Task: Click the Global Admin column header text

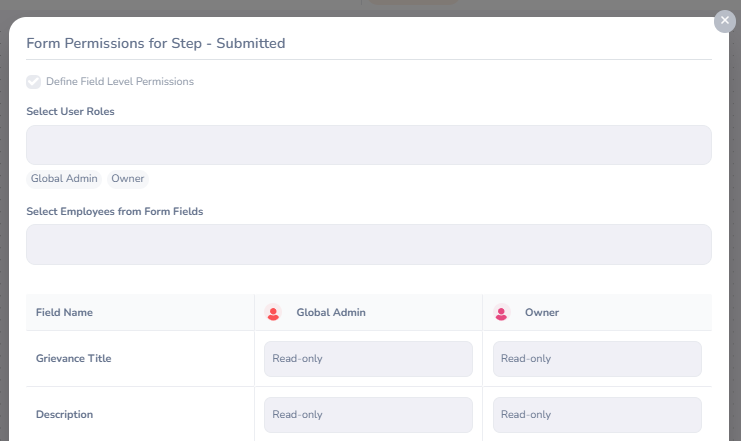Action: coord(331,313)
